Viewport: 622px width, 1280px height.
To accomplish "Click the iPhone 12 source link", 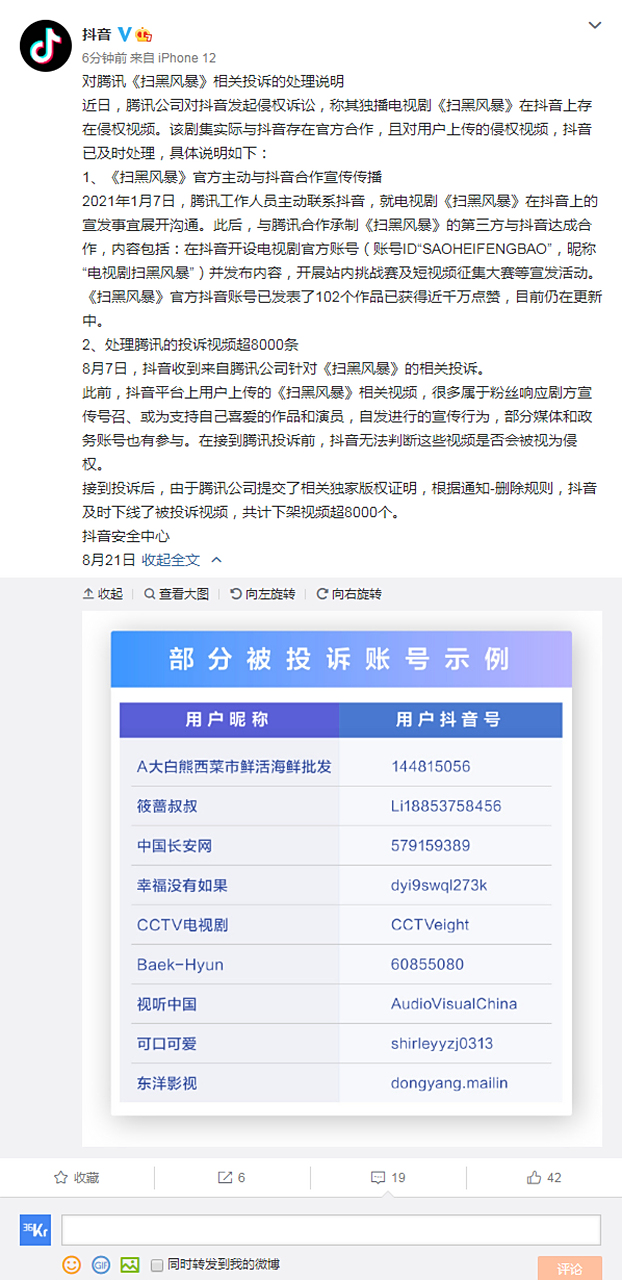I will coord(187,58).
